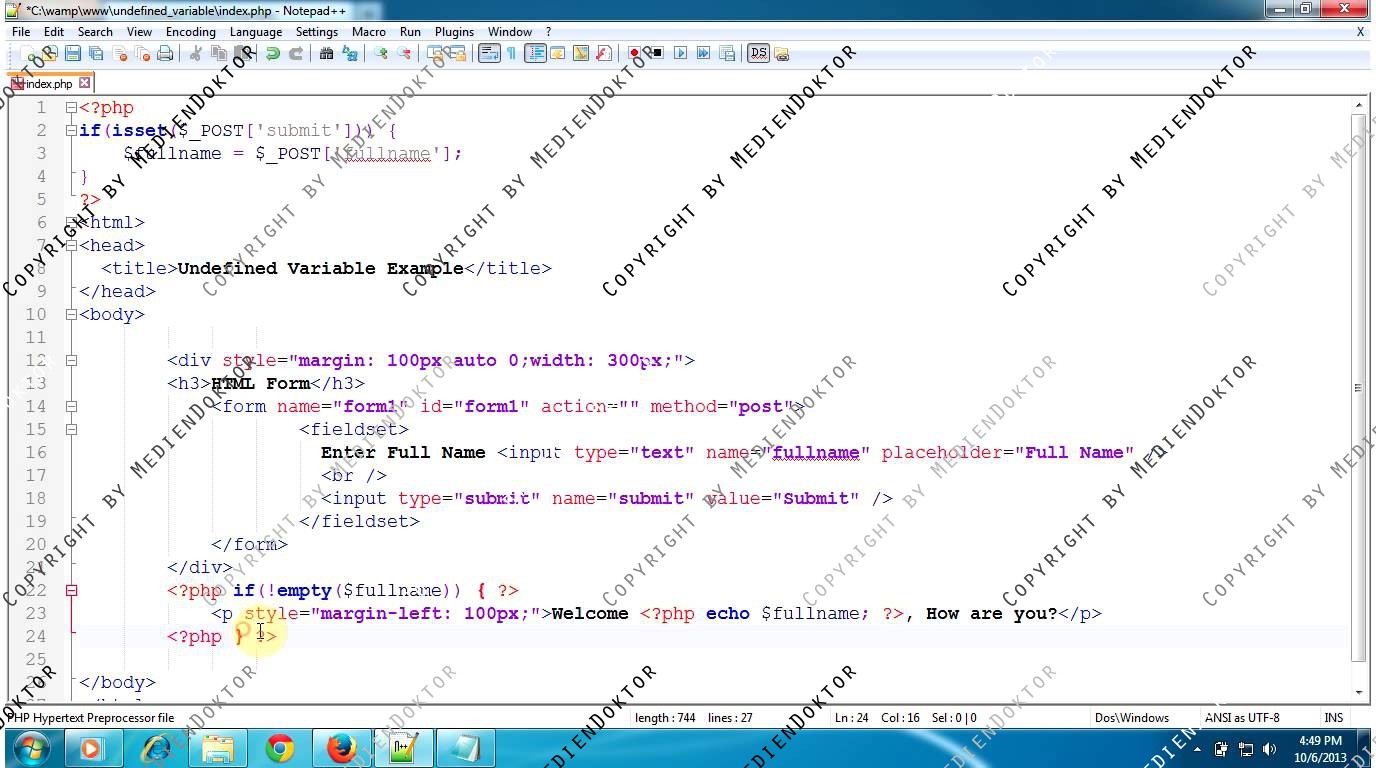Click the vertical scrollbar thumb
1376x768 pixels.
[1358, 388]
